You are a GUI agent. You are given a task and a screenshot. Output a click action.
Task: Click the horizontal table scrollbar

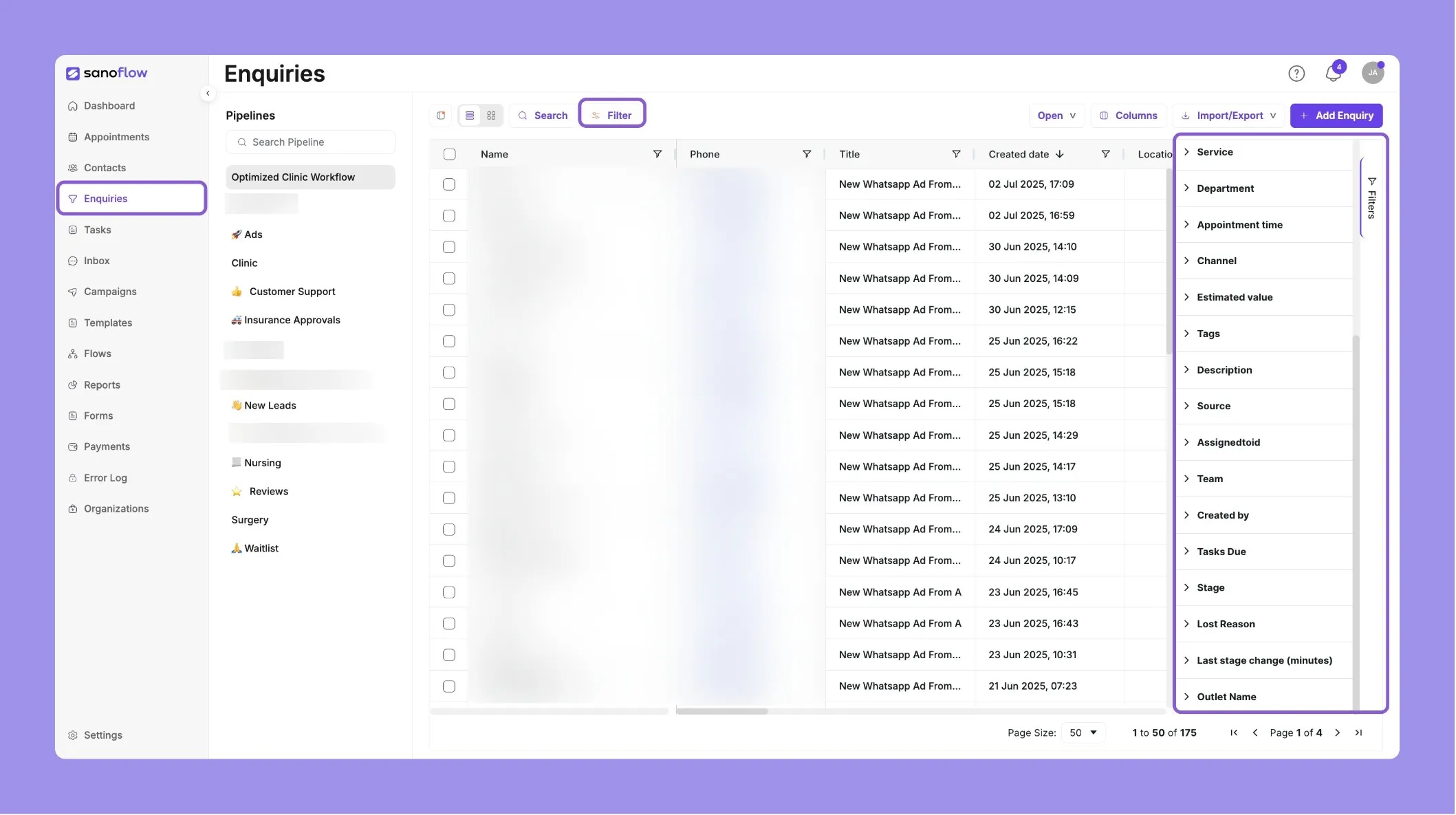(x=721, y=711)
